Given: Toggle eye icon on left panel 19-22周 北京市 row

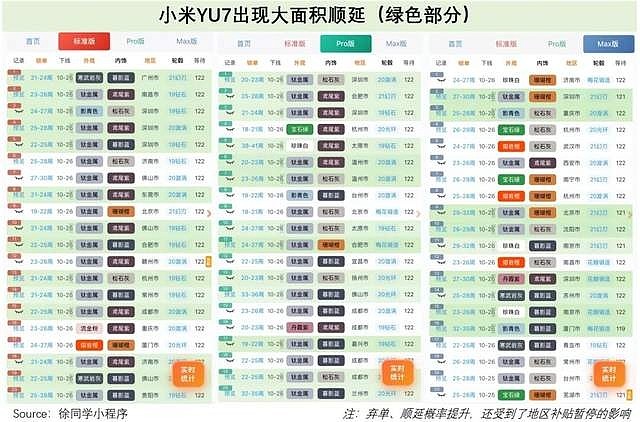Looking at the screenshot, I should coord(18,212).
